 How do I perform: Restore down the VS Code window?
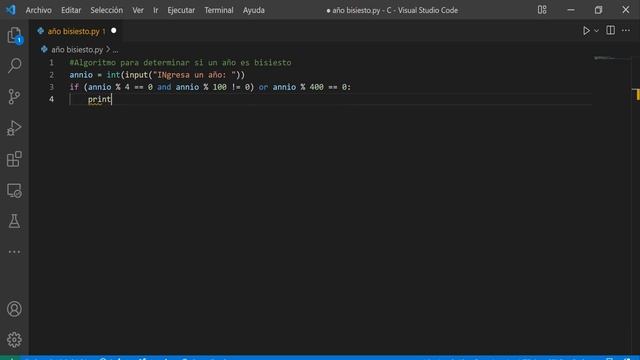598,10
